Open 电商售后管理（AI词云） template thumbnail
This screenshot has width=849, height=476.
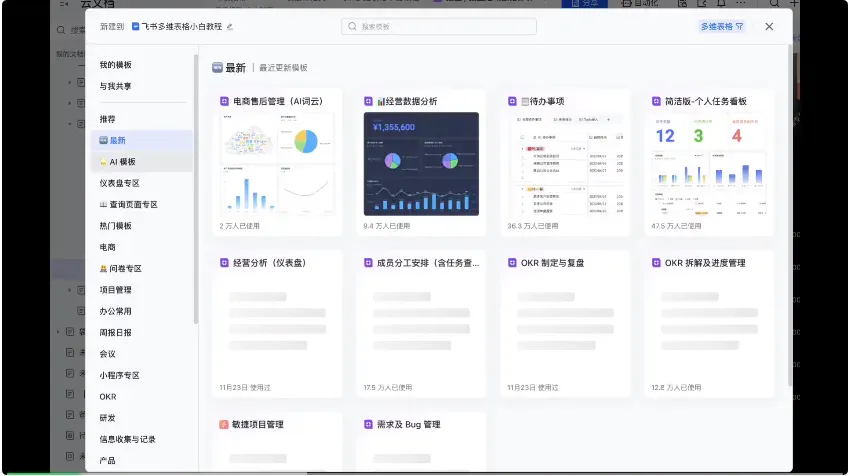277,164
